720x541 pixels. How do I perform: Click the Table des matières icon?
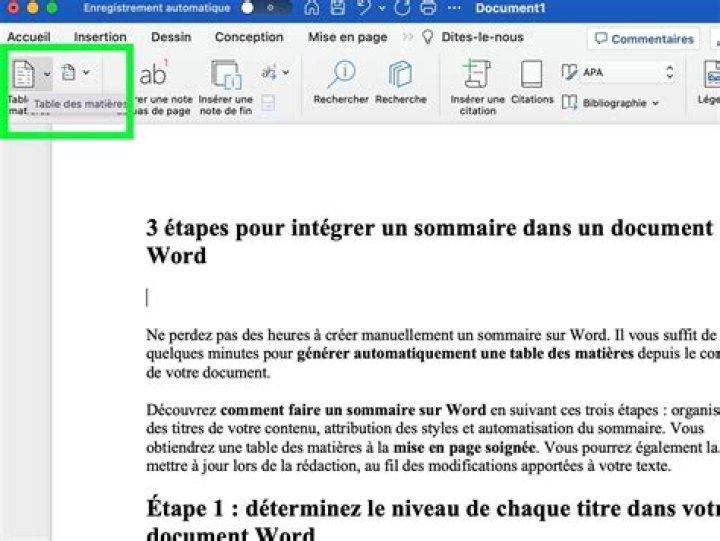[23, 73]
